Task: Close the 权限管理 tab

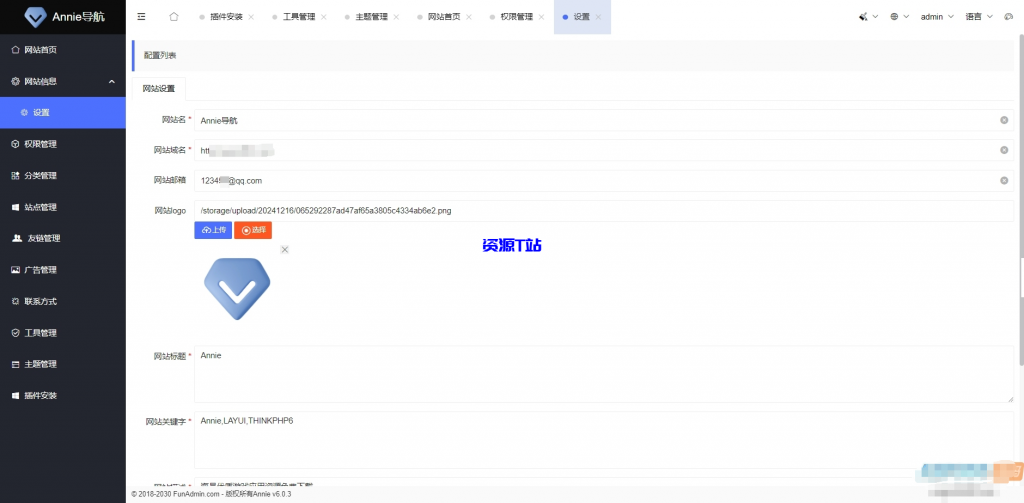Action: (x=541, y=17)
